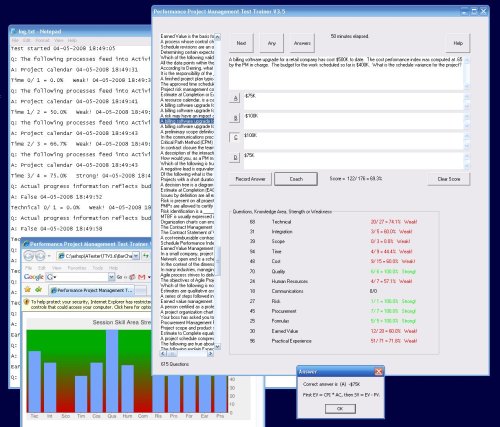Click the Human Resources knowledge area row
Screen dimensions: 500x427
[x=333, y=281]
